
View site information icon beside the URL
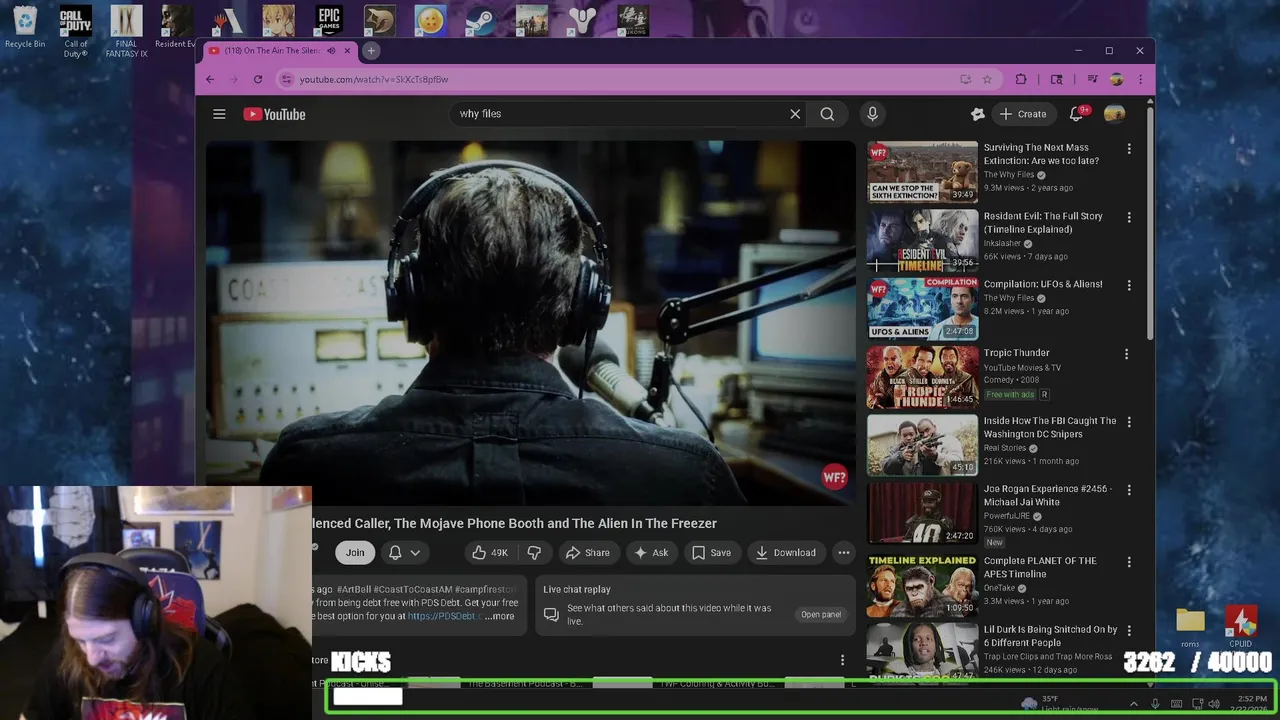click(x=286, y=79)
